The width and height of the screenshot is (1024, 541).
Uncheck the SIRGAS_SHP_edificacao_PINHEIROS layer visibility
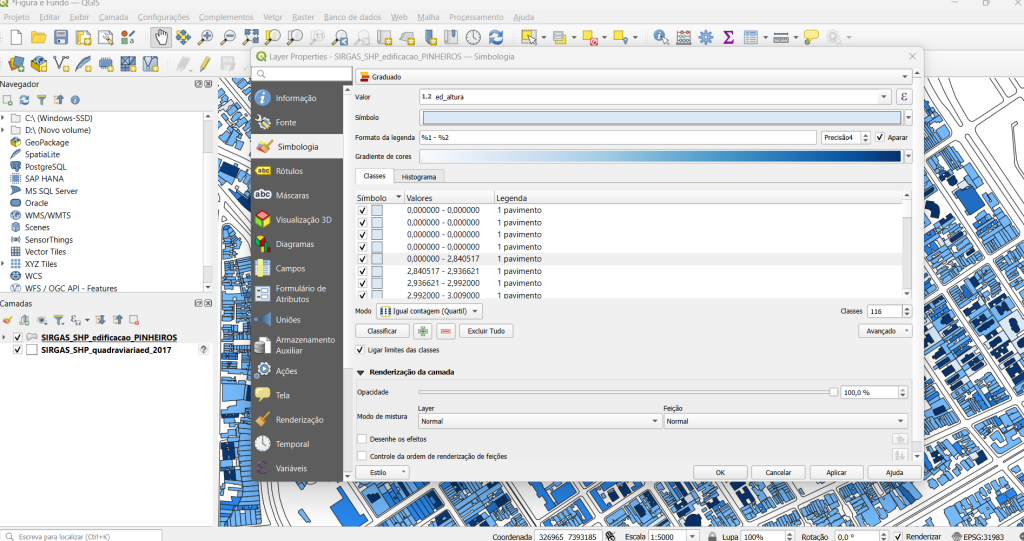click(x=18, y=338)
